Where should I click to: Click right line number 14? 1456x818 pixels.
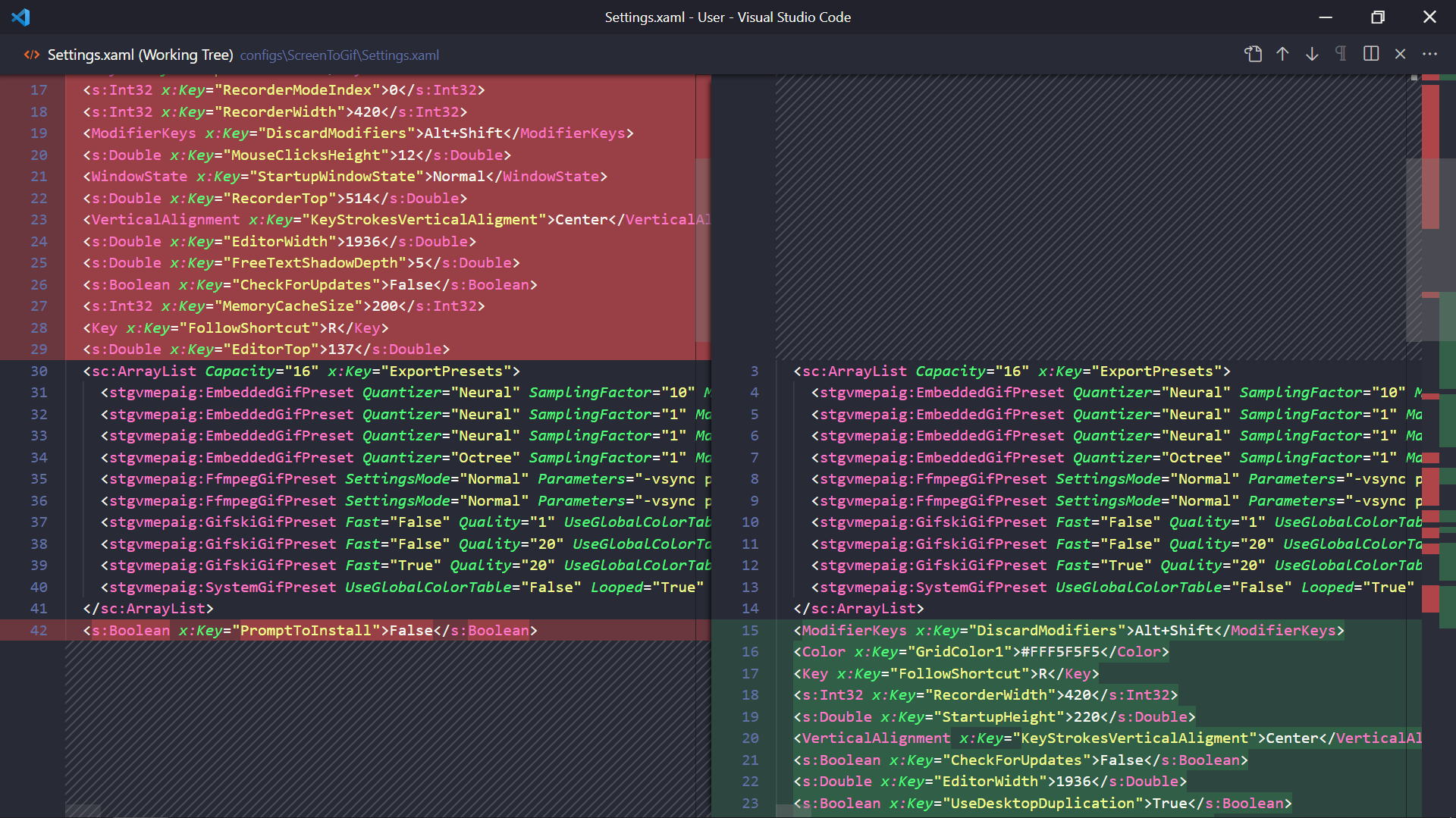pos(750,609)
